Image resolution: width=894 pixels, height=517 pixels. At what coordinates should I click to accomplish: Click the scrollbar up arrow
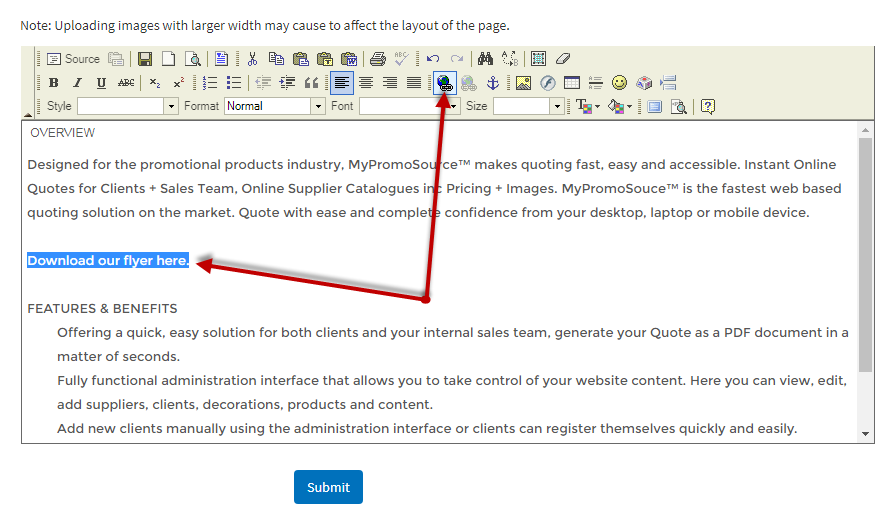point(865,131)
